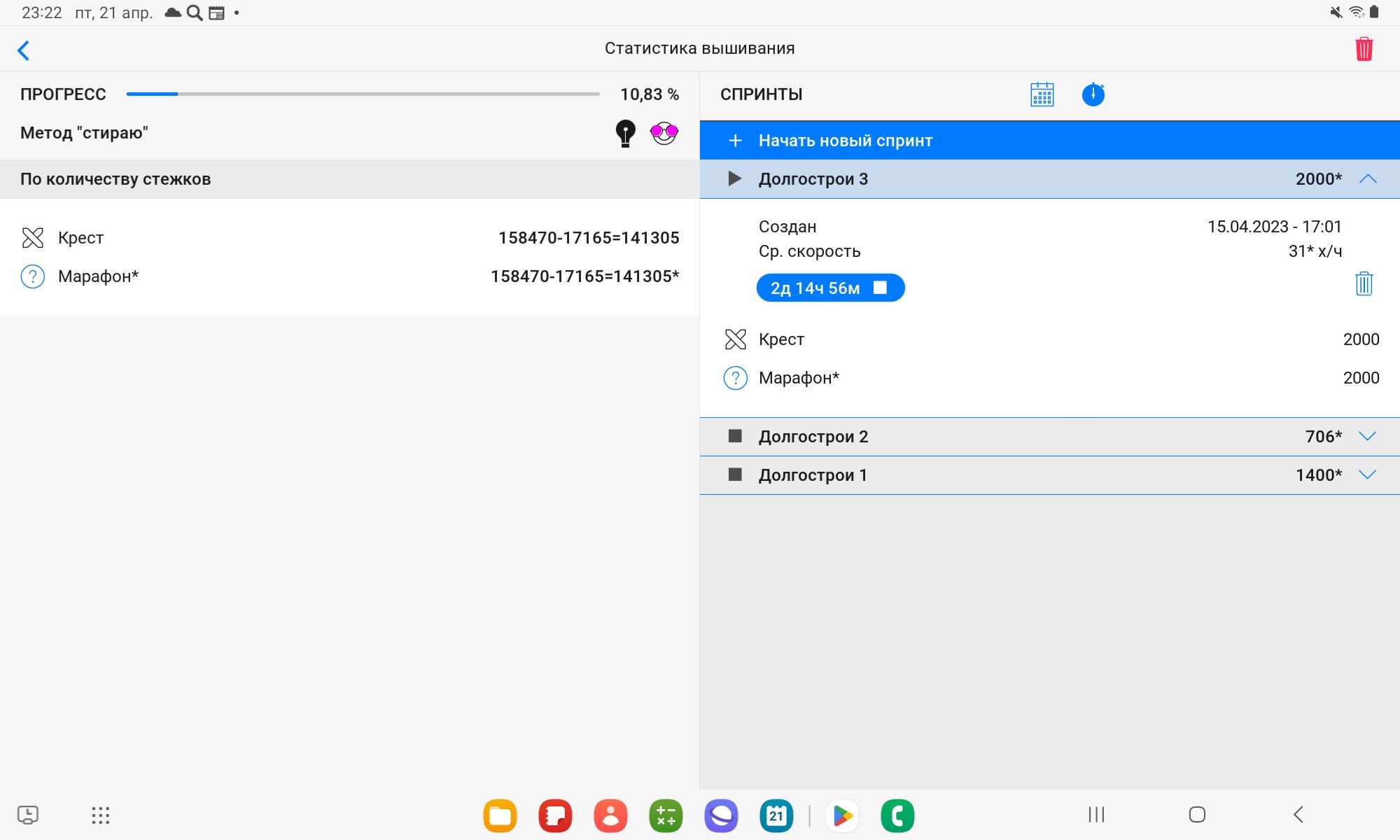
Task: Expand the Долгострои 1 sprint
Action: (1367, 475)
